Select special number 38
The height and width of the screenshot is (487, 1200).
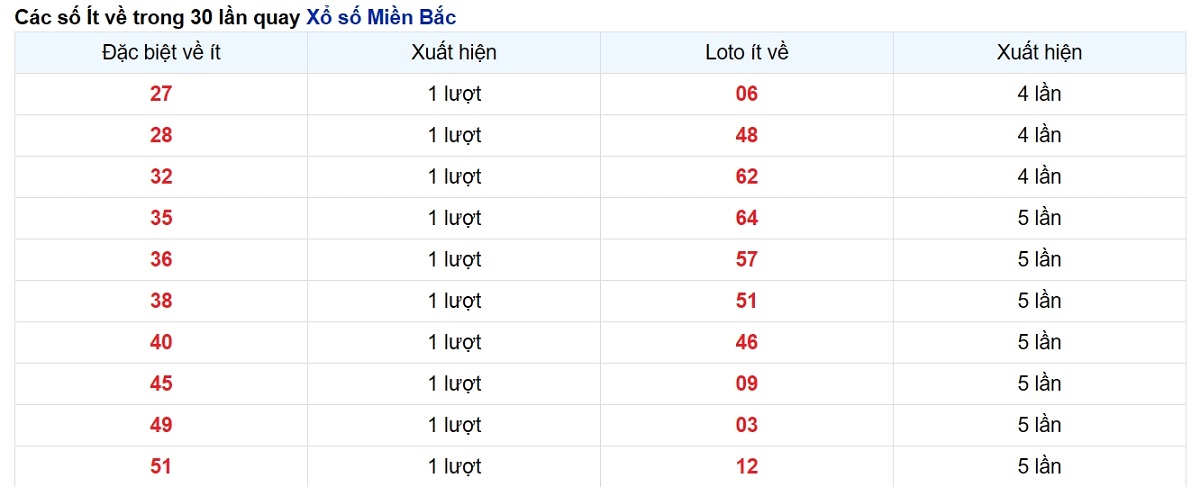tap(161, 301)
